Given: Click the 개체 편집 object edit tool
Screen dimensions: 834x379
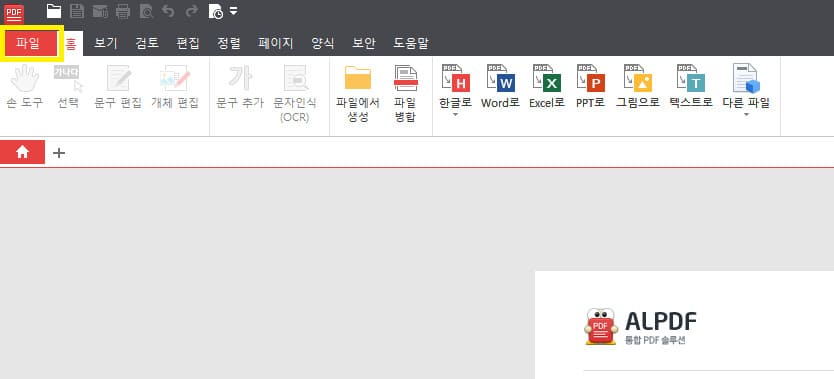Looking at the screenshot, I should pyautogui.click(x=175, y=87).
